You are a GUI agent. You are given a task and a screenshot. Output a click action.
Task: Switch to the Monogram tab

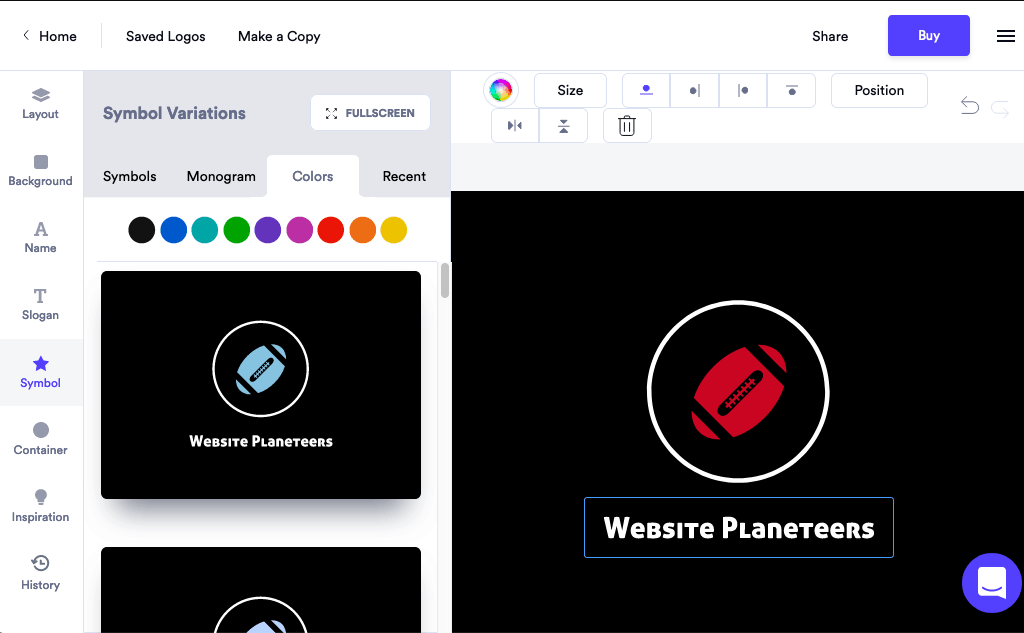(x=221, y=176)
